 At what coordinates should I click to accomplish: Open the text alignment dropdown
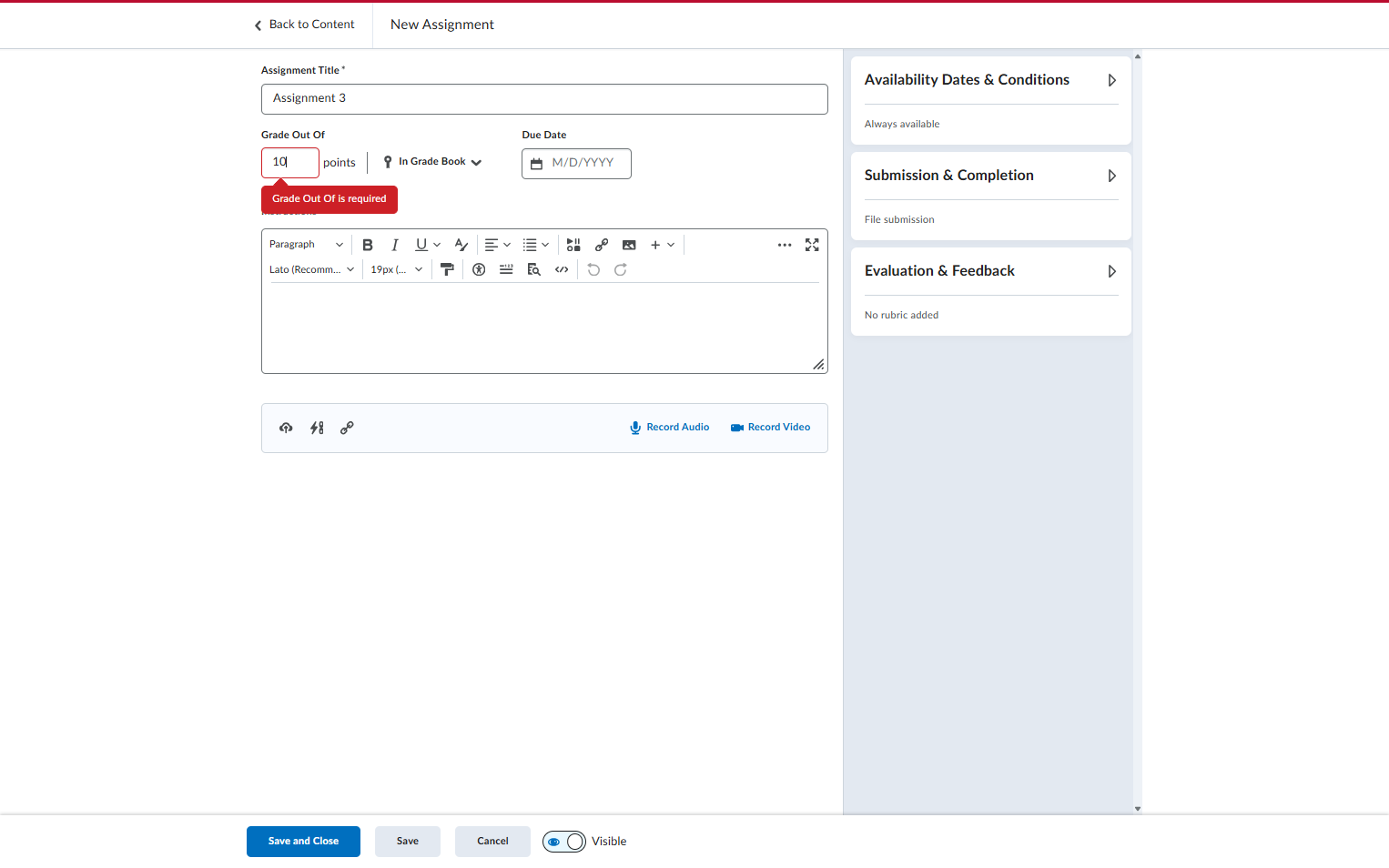[498, 245]
